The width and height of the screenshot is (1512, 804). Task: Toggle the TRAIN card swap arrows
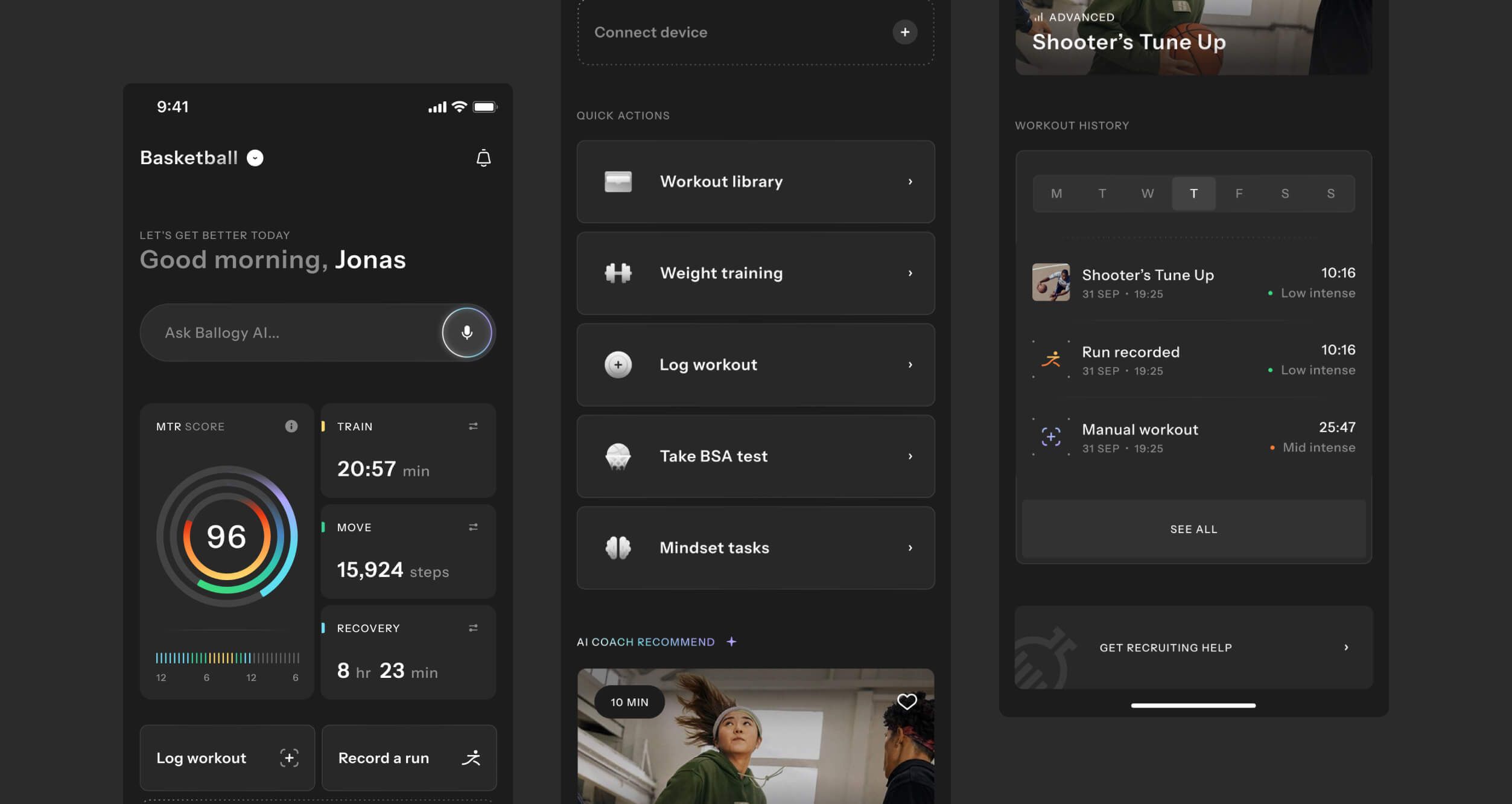(x=473, y=426)
